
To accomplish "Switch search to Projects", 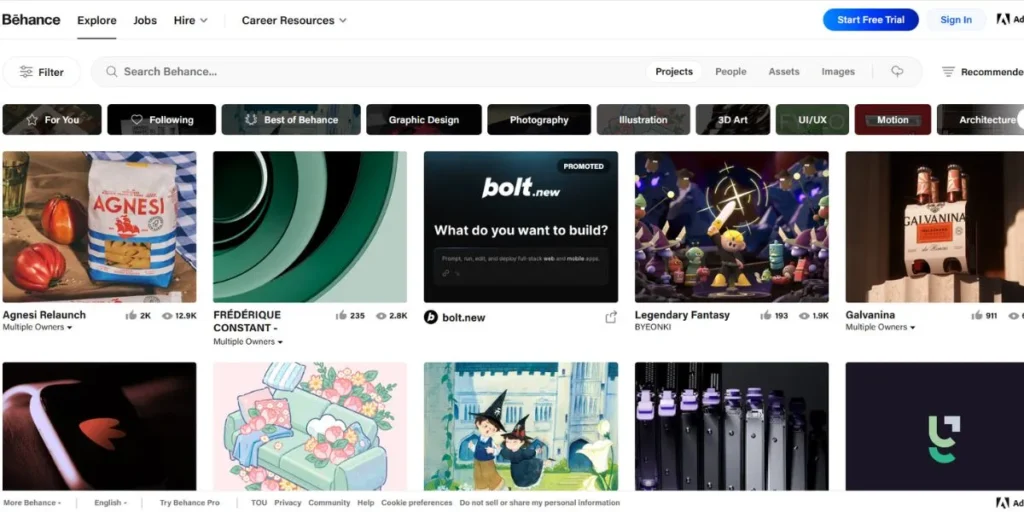I will pos(674,72).
